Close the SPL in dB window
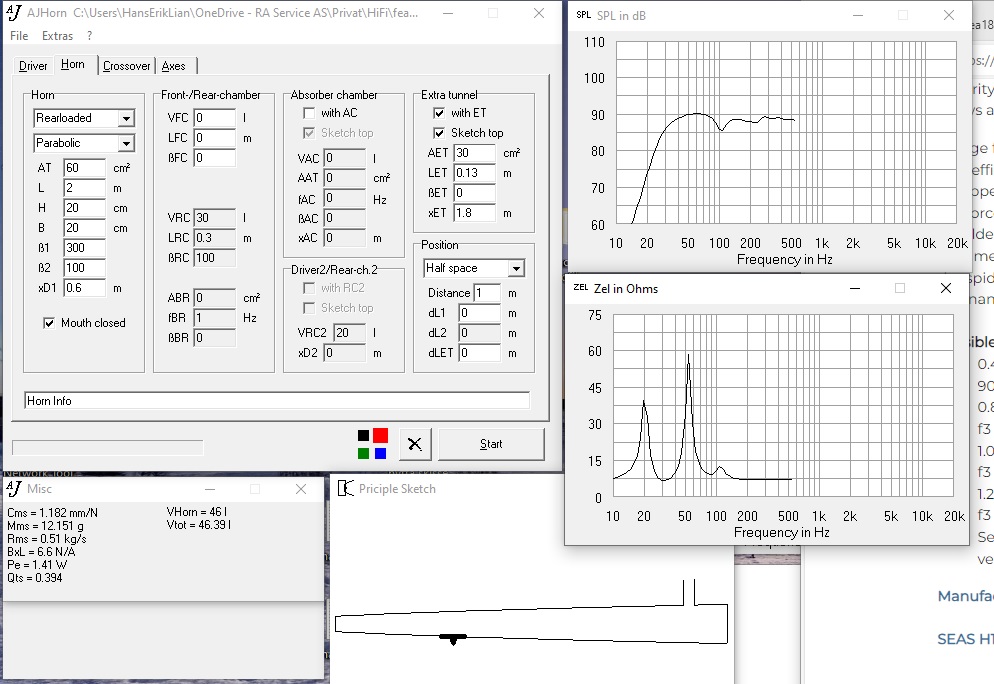 pyautogui.click(x=948, y=15)
